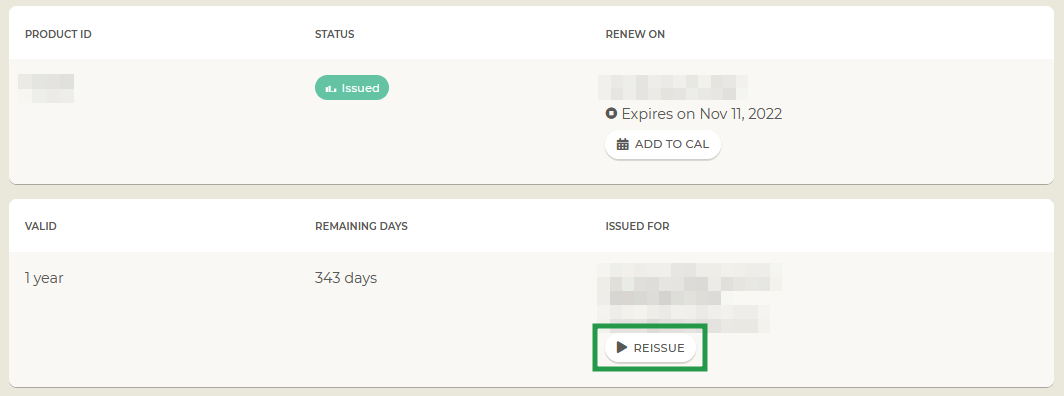This screenshot has height=396, width=1064.
Task: Select the green Issued status badge
Action: [x=352, y=87]
